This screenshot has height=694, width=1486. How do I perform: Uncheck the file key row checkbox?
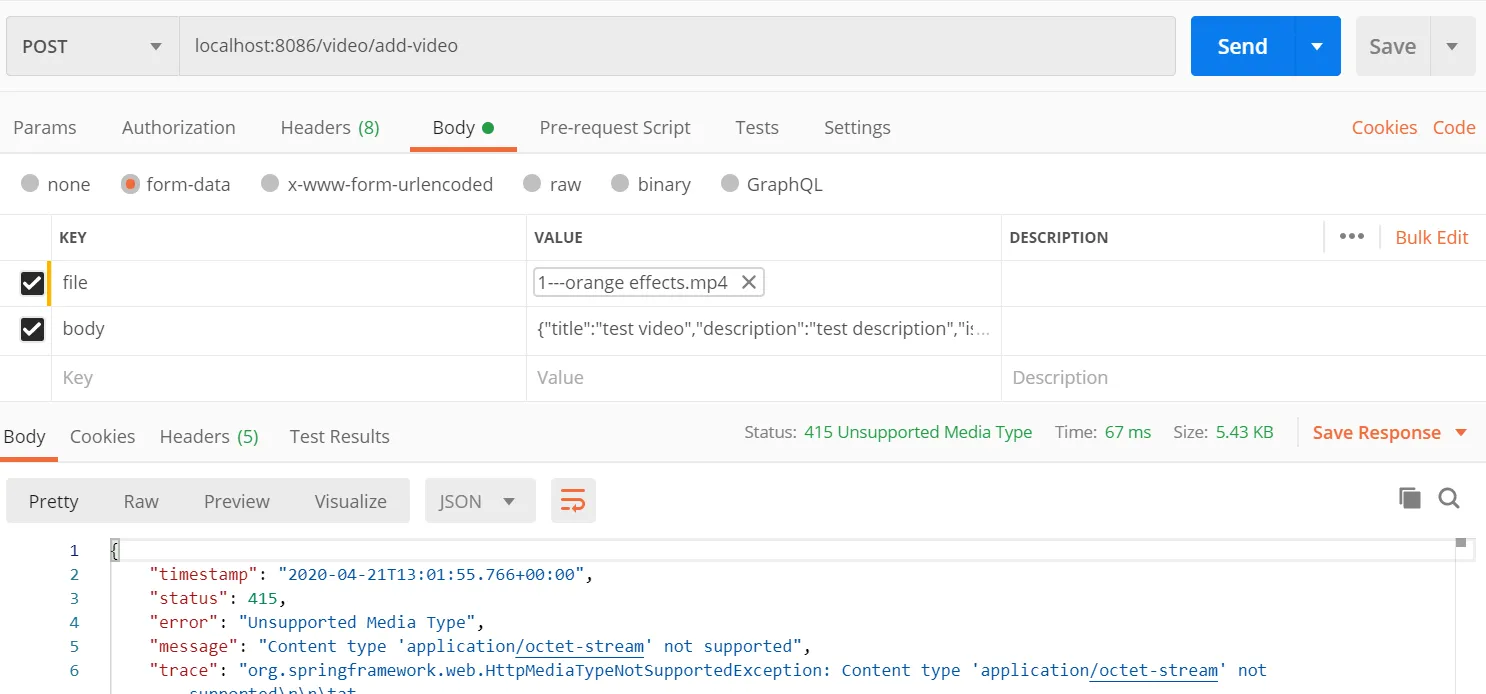click(32, 283)
